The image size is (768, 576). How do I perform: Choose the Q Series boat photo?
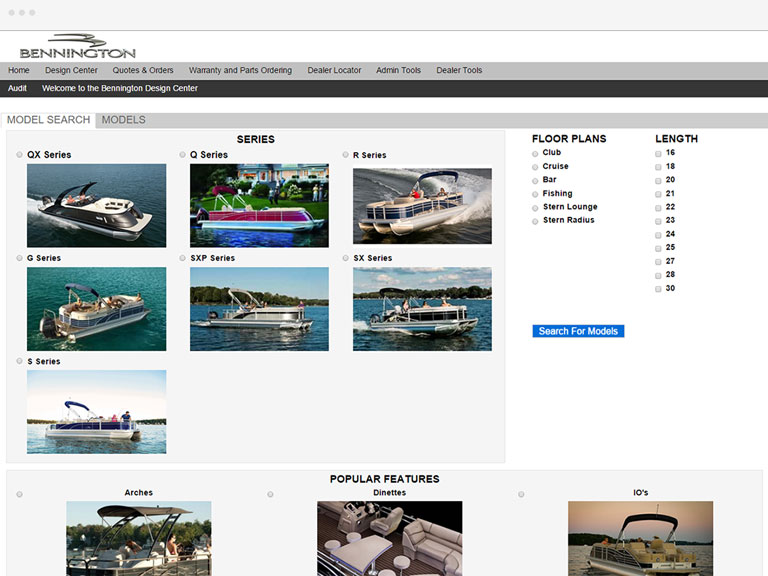259,205
